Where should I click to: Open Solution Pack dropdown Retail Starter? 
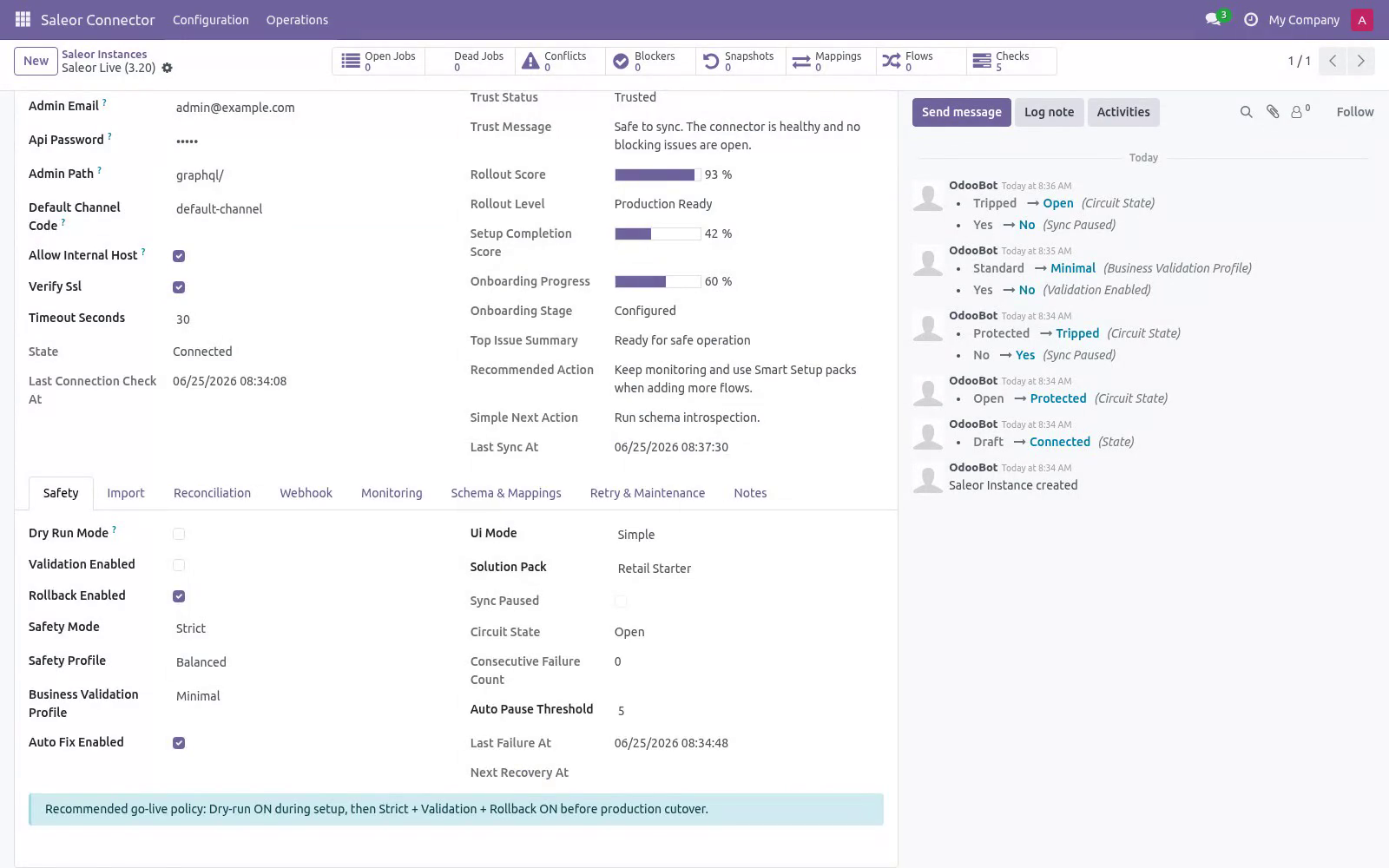pyautogui.click(x=749, y=569)
